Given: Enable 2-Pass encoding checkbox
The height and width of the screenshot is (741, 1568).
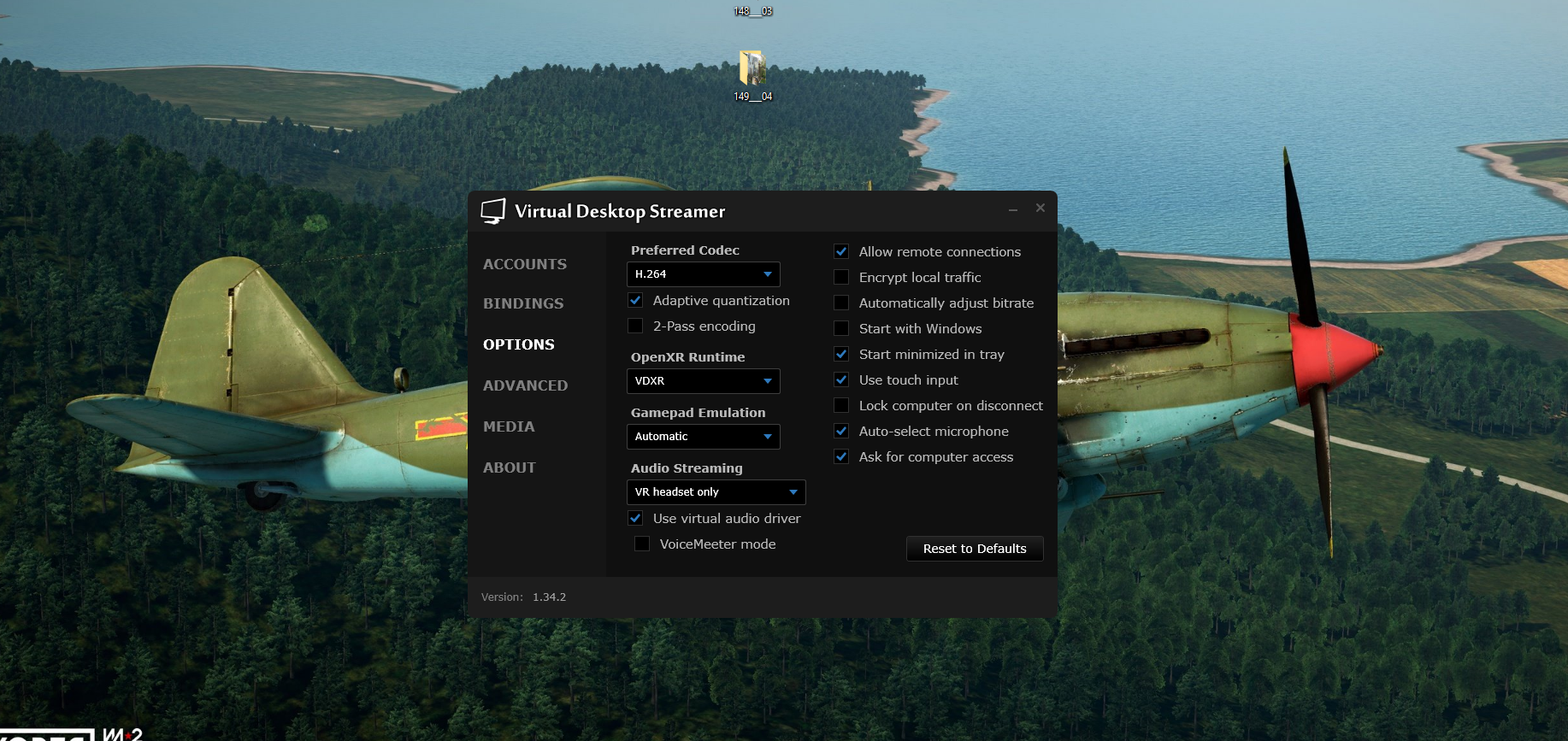Looking at the screenshot, I should click(635, 326).
